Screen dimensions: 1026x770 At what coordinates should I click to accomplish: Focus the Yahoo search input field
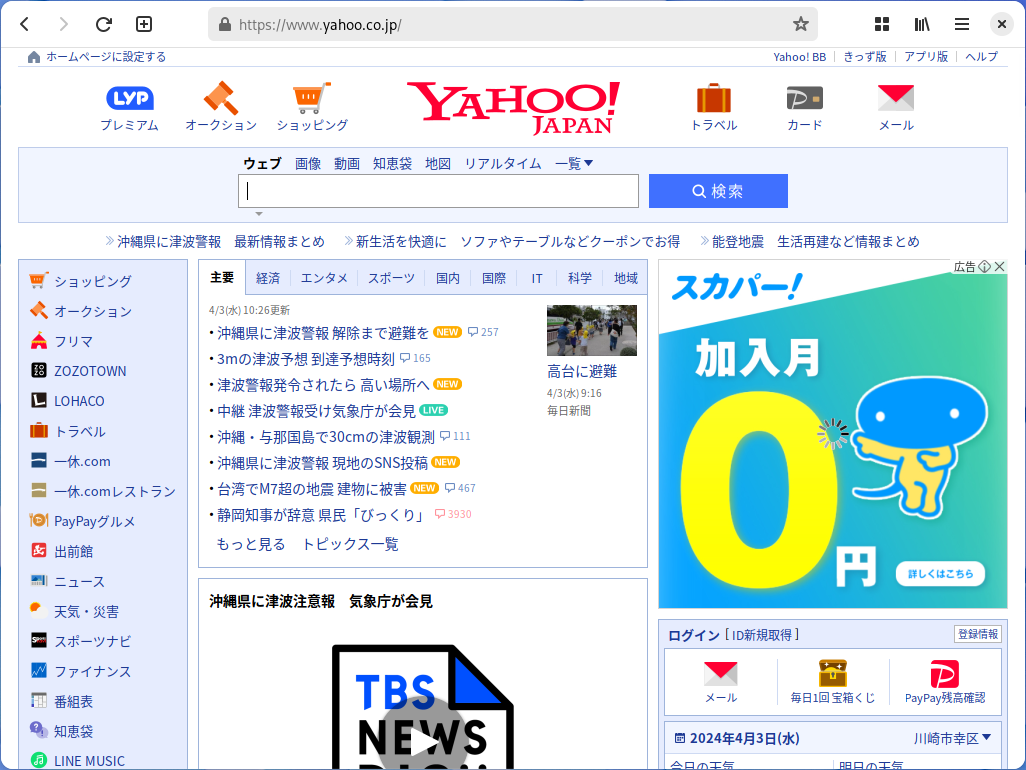(x=438, y=191)
